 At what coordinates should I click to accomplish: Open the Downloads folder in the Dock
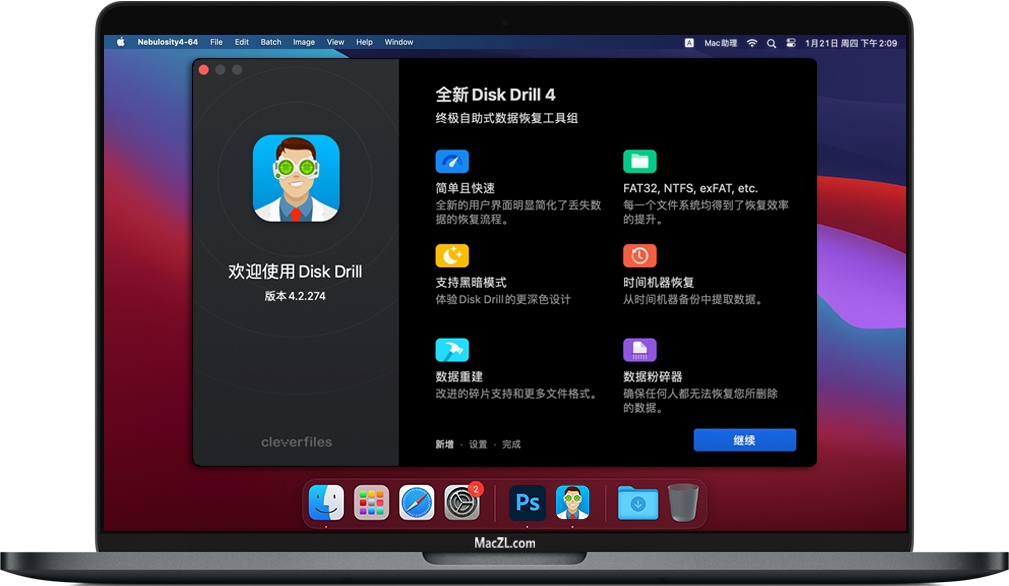tap(638, 502)
